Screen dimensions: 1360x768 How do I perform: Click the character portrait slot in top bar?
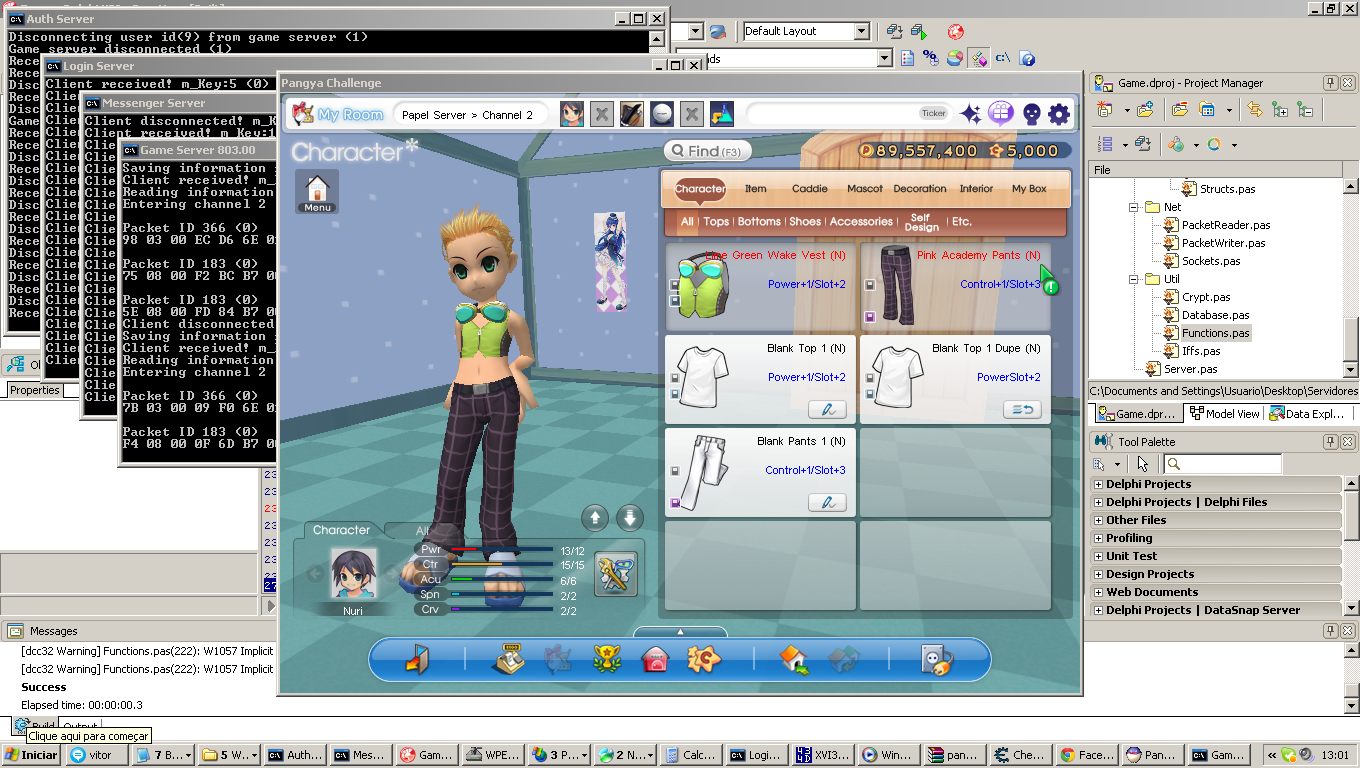point(572,114)
